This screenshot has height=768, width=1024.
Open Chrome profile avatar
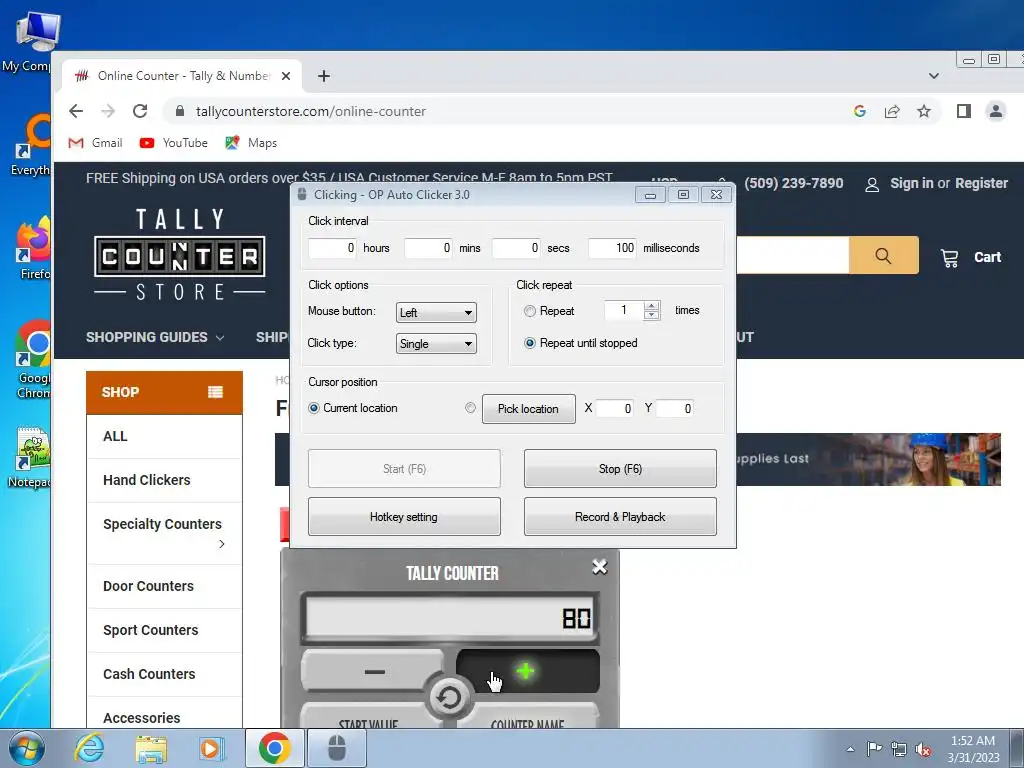click(995, 111)
